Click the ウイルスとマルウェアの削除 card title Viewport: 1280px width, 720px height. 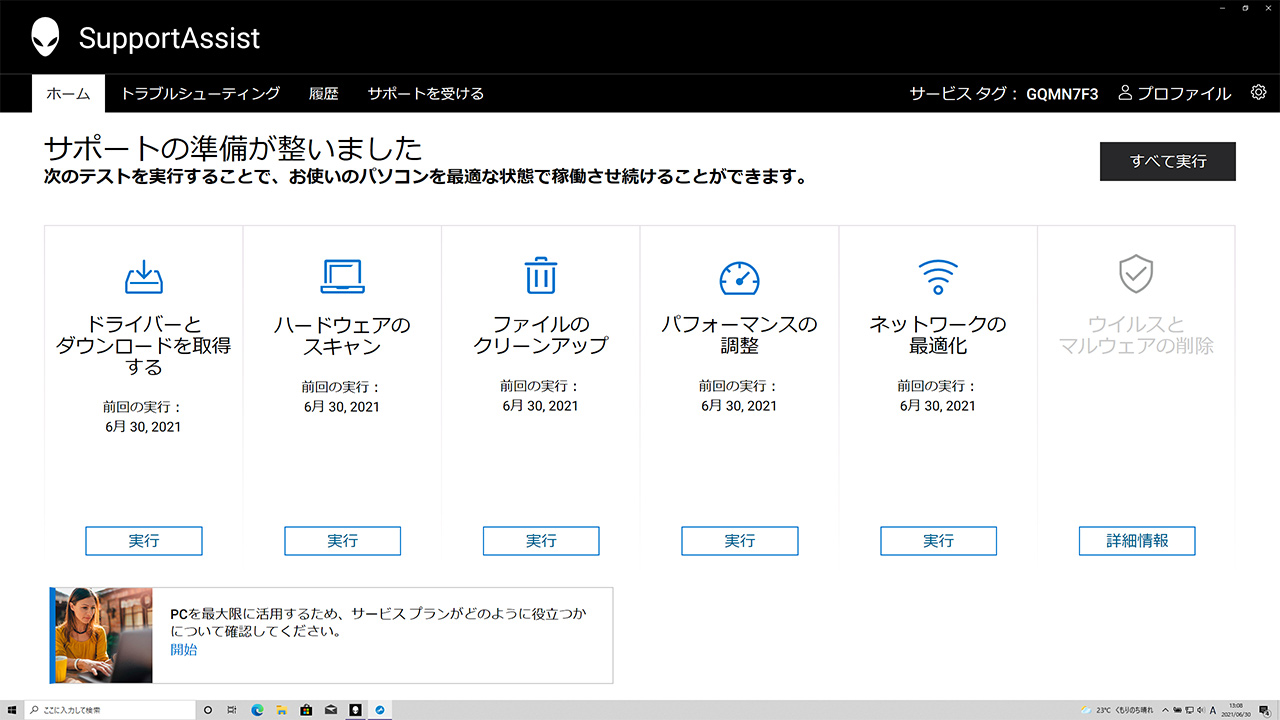pyautogui.click(x=1137, y=335)
